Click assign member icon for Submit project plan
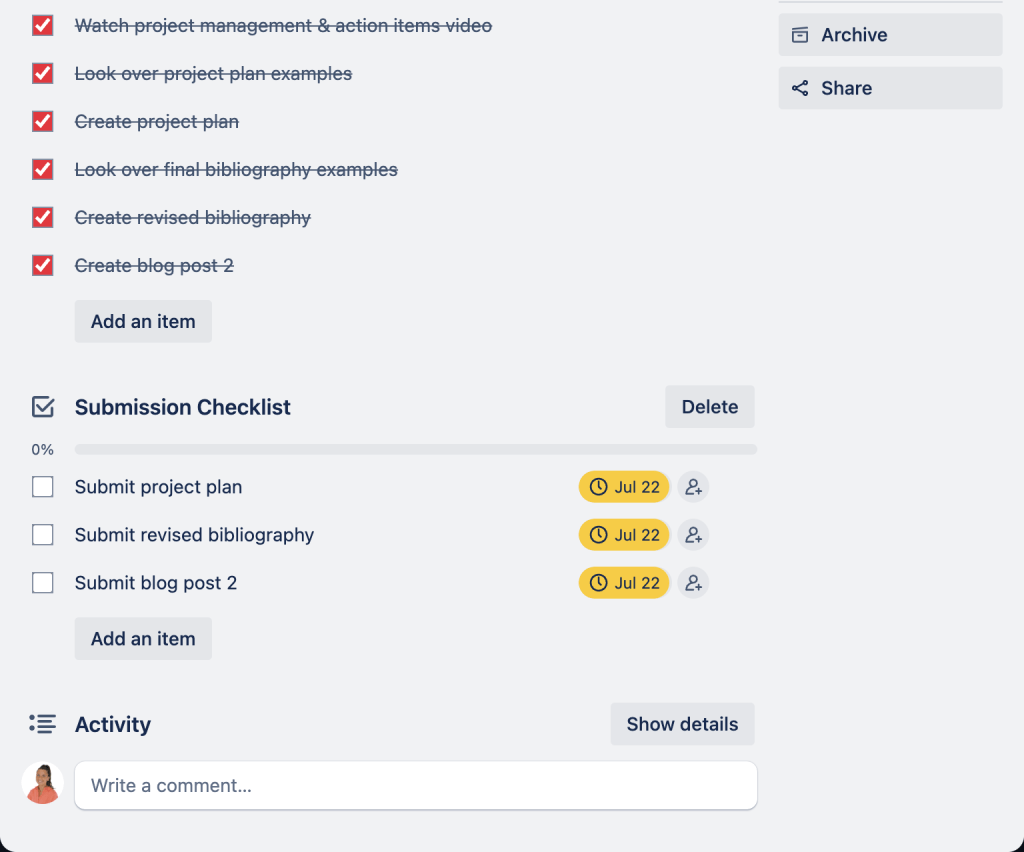Image resolution: width=1024 pixels, height=852 pixels. tap(693, 487)
